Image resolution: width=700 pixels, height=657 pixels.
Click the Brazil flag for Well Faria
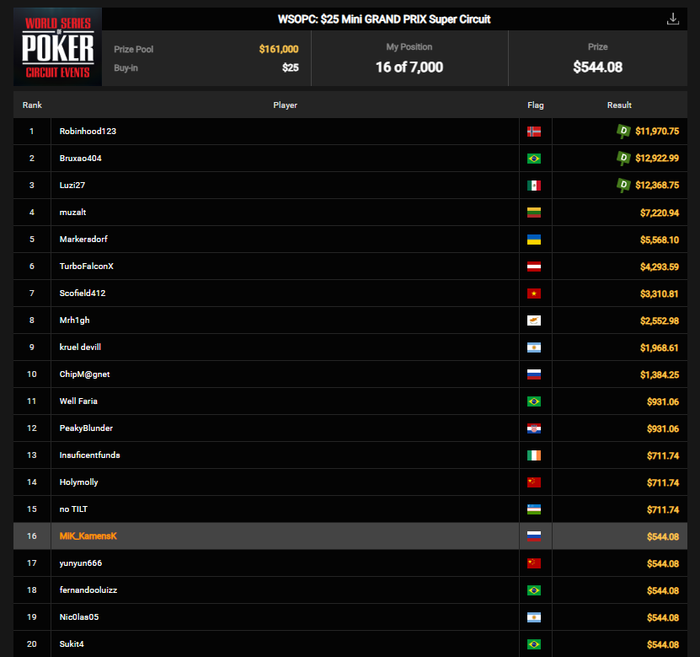(x=534, y=401)
